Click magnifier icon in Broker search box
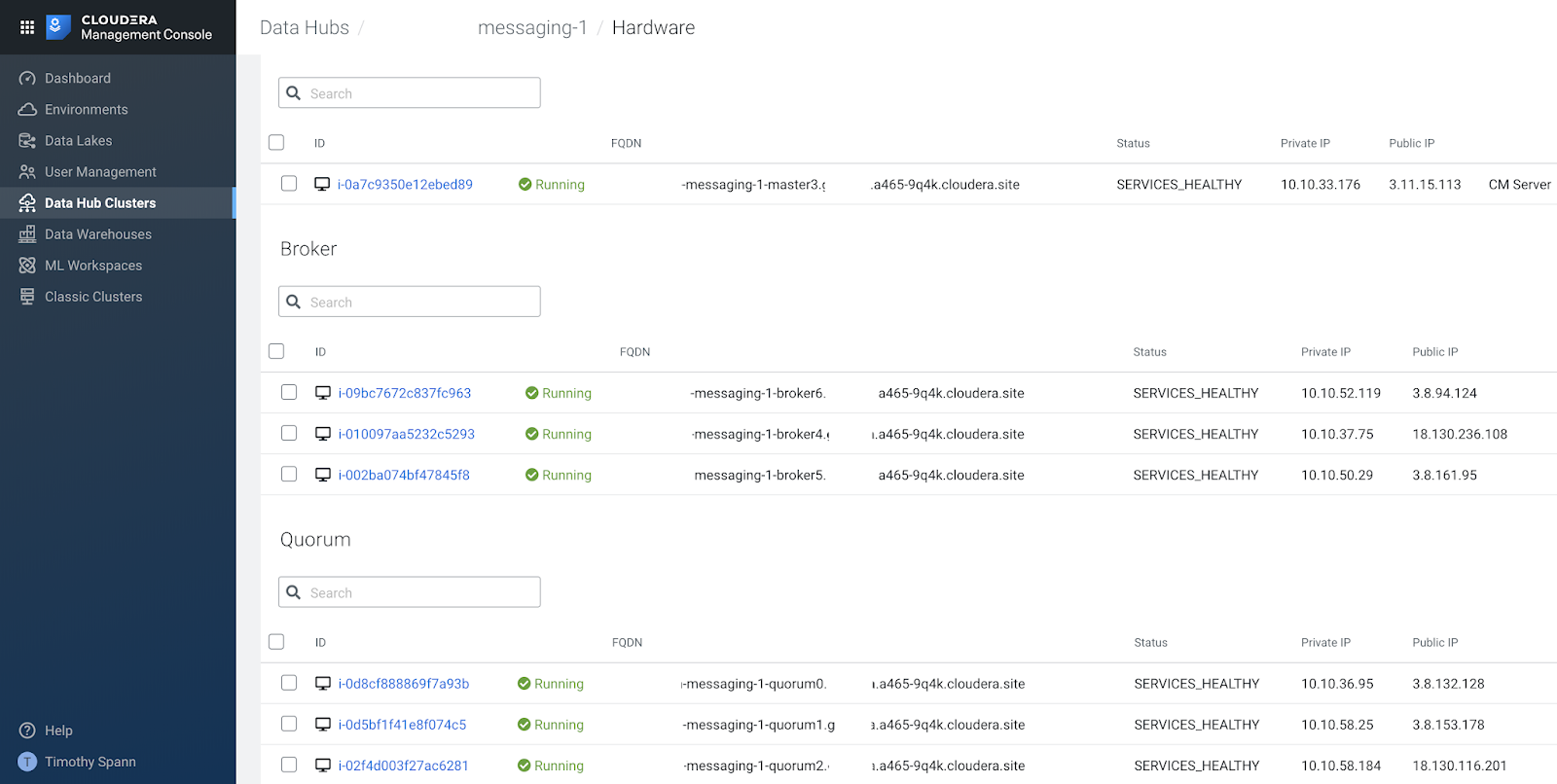Viewport: 1557px width, 784px height. click(294, 302)
